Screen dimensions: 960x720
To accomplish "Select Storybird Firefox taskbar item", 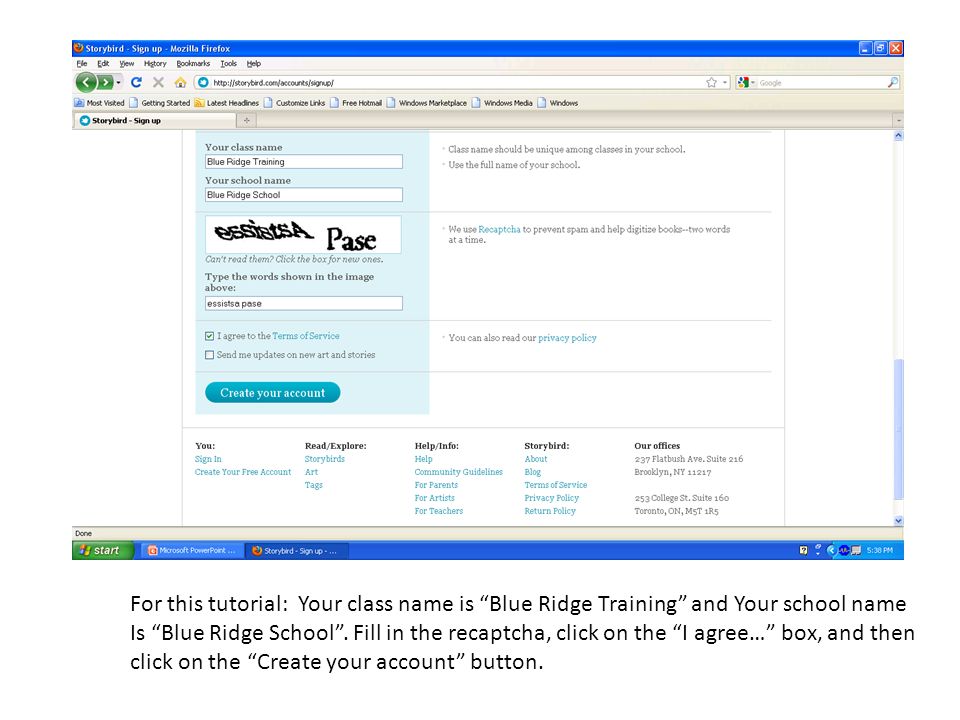I will tap(297, 550).
